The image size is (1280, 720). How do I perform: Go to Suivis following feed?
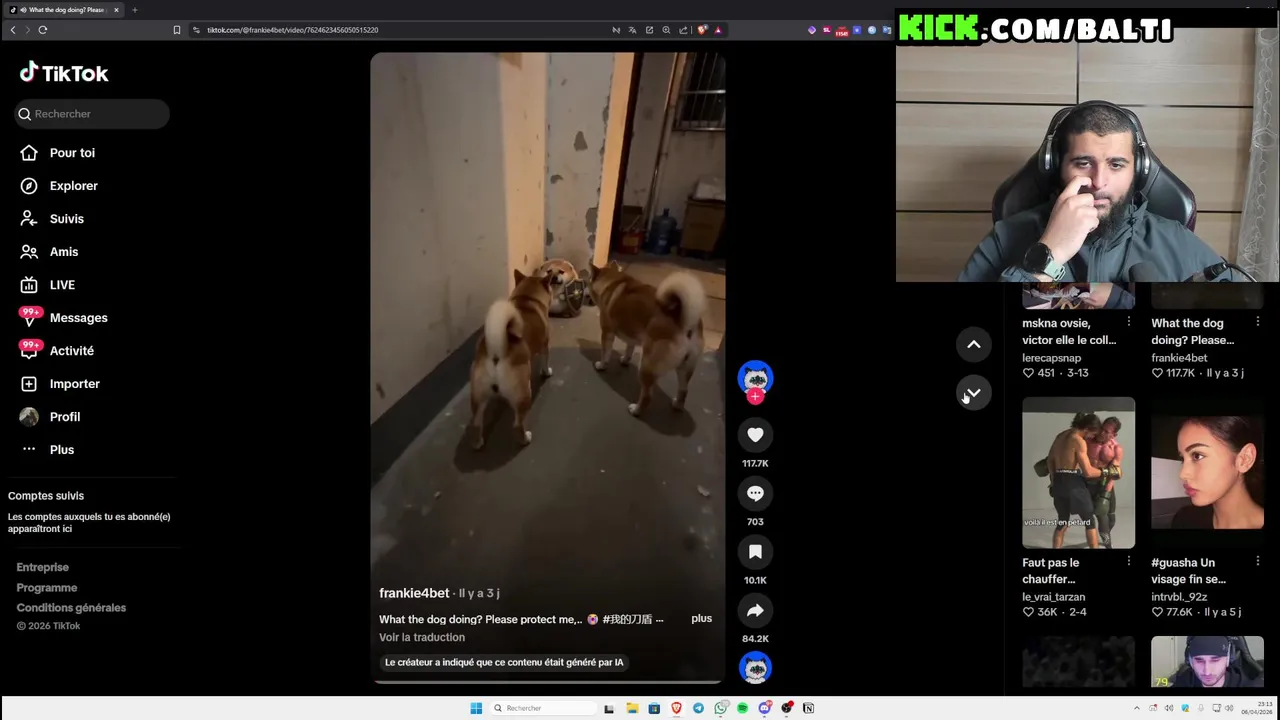[53, 219]
